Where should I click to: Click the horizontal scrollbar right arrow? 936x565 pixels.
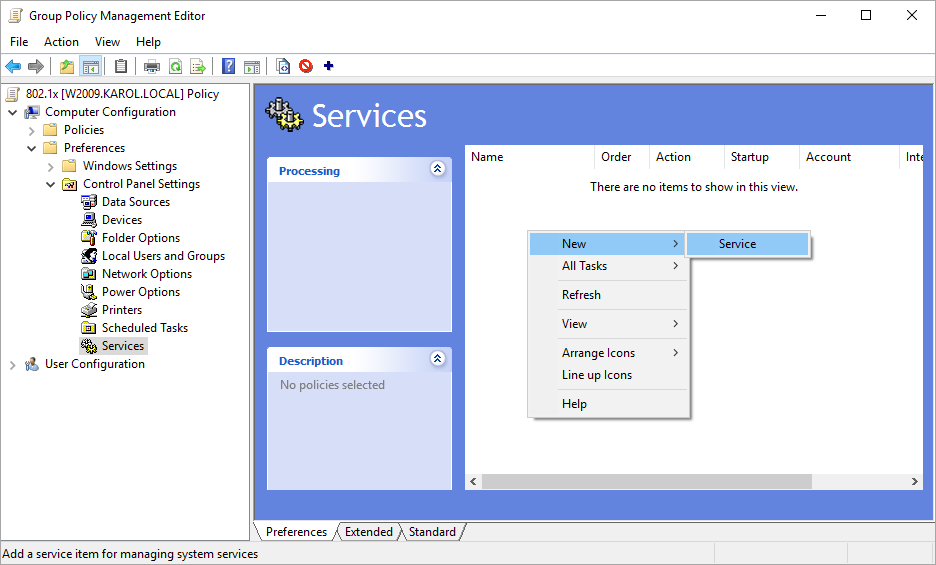tap(914, 482)
